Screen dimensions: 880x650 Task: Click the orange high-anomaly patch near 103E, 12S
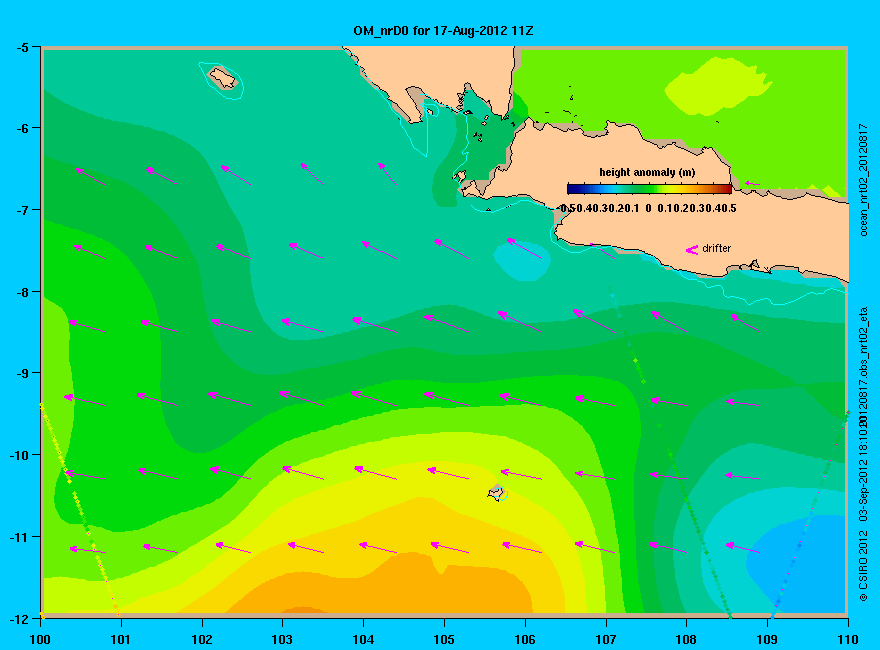pyautogui.click(x=303, y=610)
